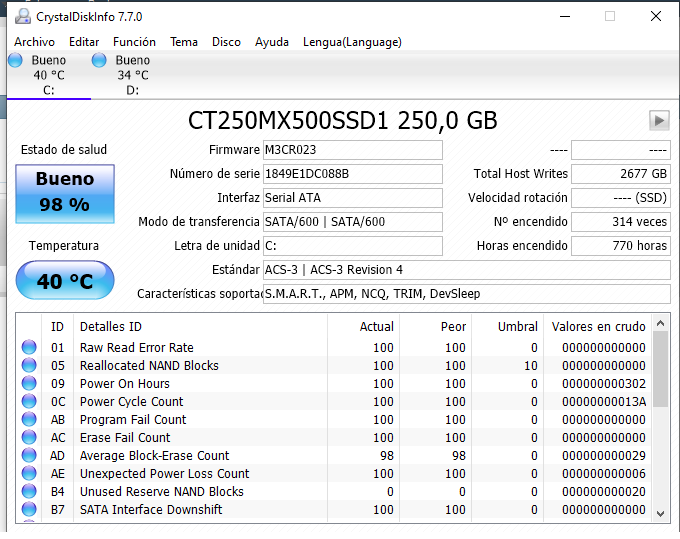
Task: Open the Disco menu
Action: click(x=226, y=42)
